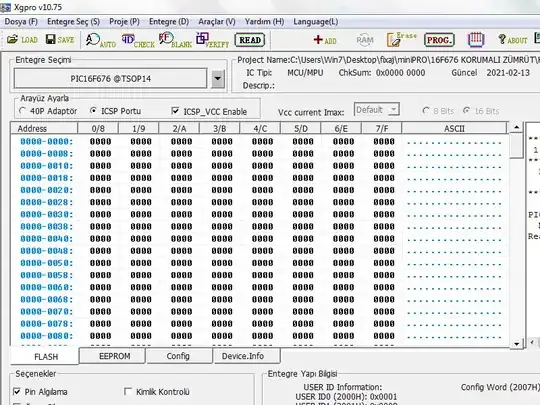Open the Entegre Seç (S) menu
Viewport: 540px width, 405px height.
tap(73, 22)
